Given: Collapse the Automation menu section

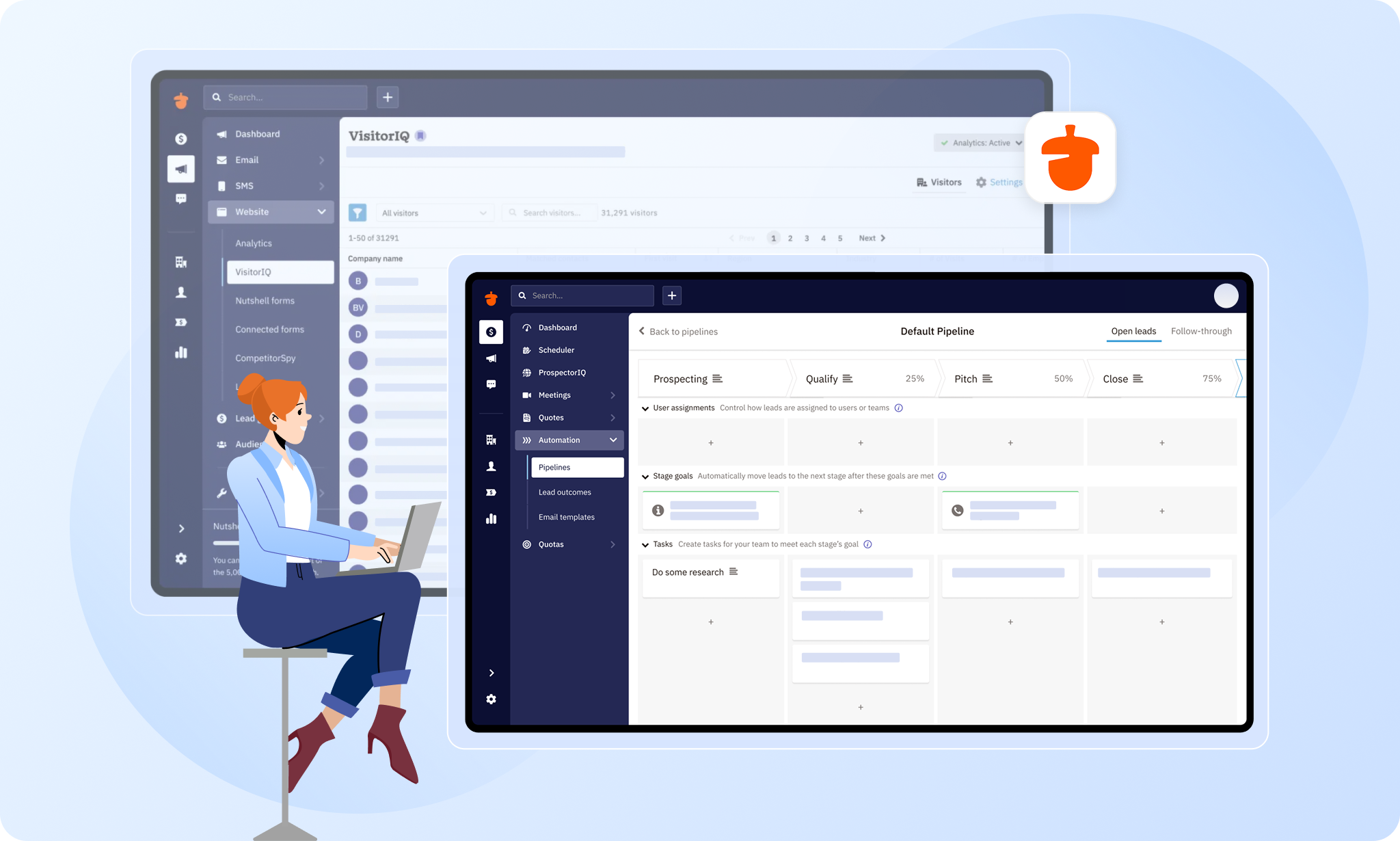Looking at the screenshot, I should [613, 440].
